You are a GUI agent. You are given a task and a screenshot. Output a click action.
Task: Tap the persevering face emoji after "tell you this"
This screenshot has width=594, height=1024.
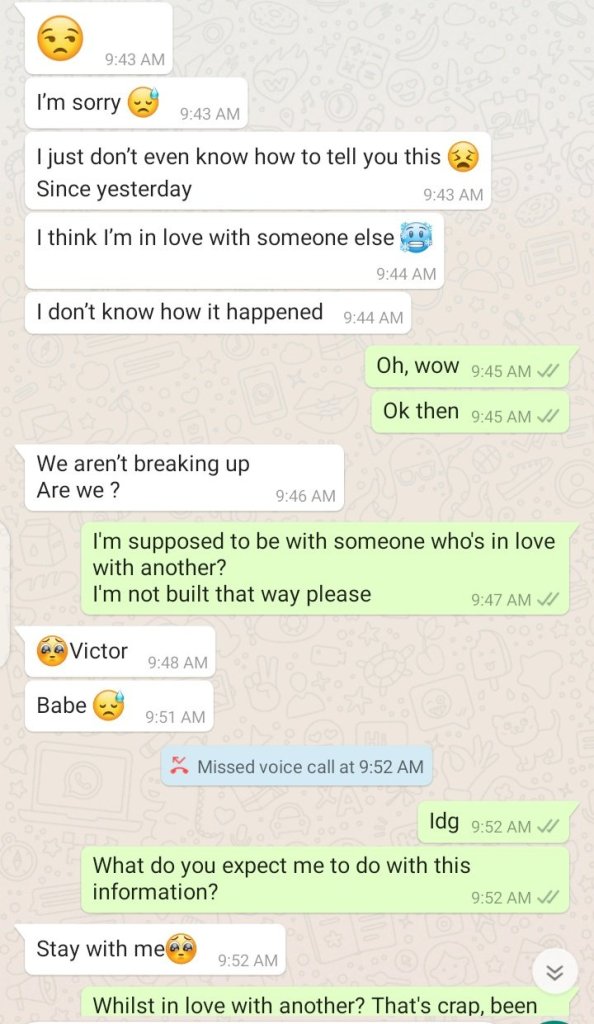(463, 157)
